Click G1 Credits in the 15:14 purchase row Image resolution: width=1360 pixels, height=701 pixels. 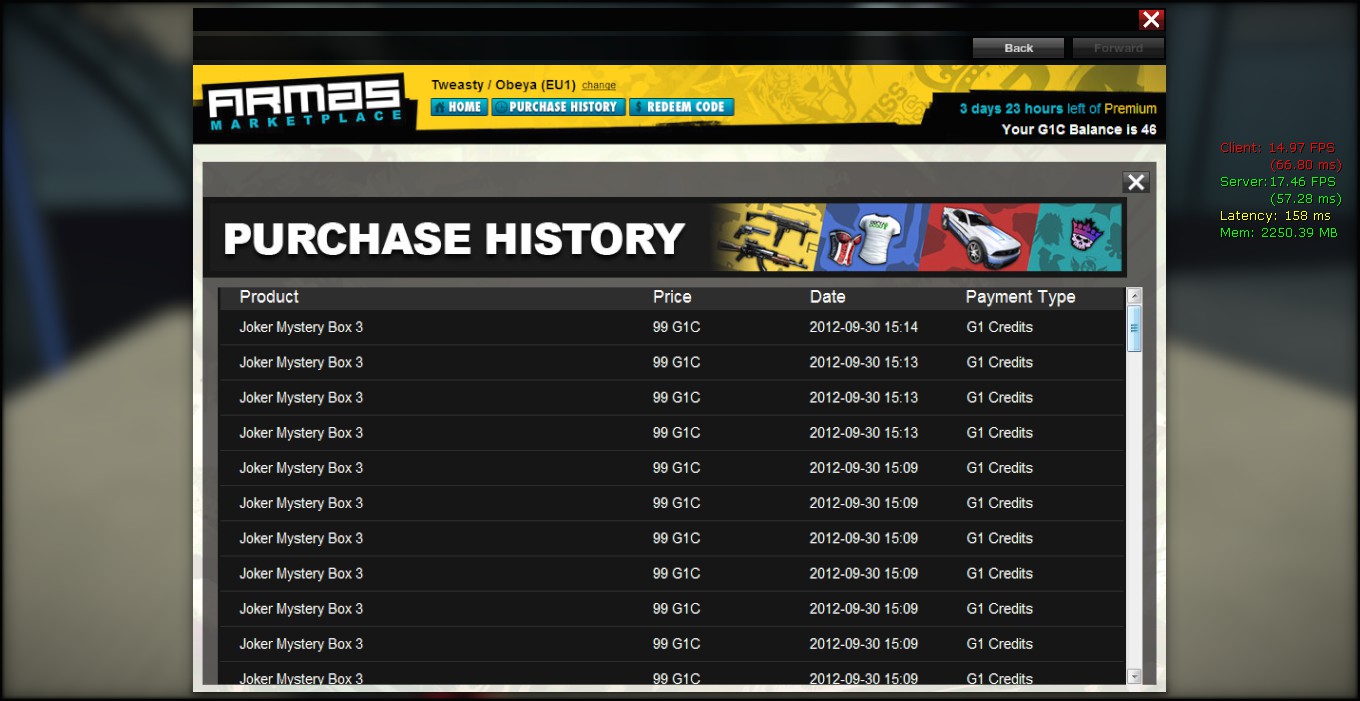coord(999,327)
